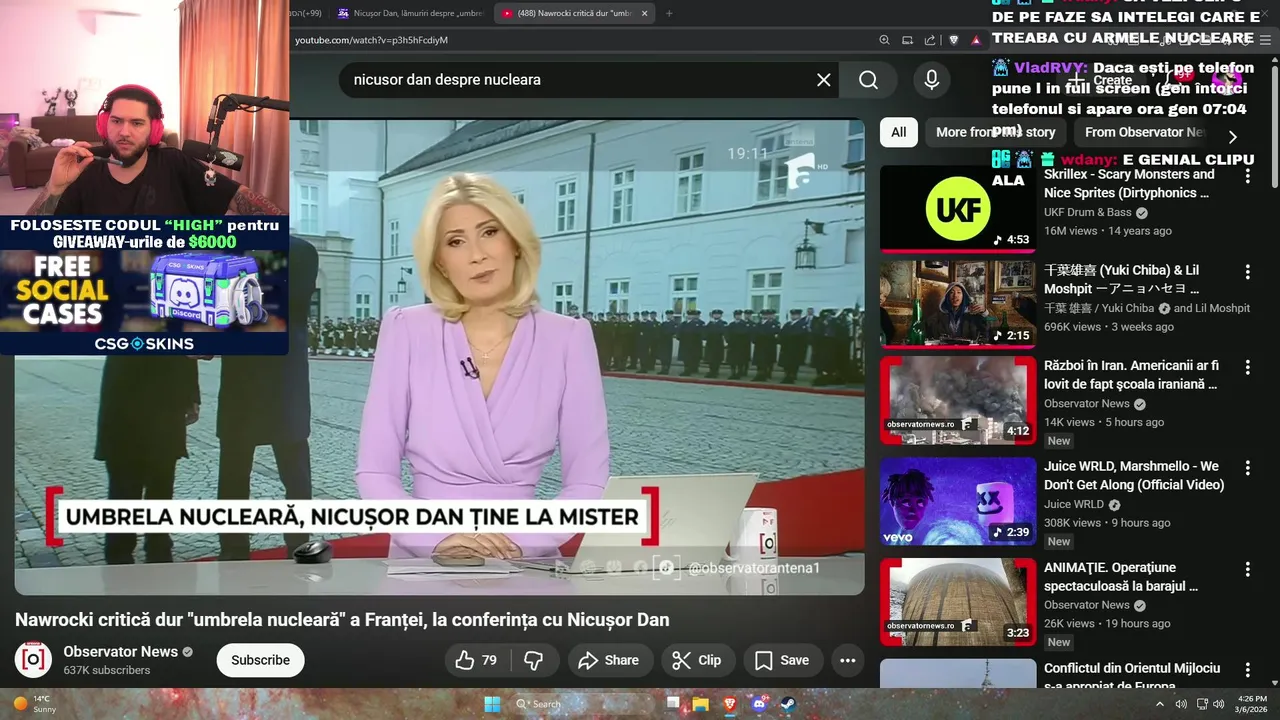Open the Yuki Chiba & Lil Moshpit thumbnail
This screenshot has width=1280, height=720.
click(x=958, y=304)
